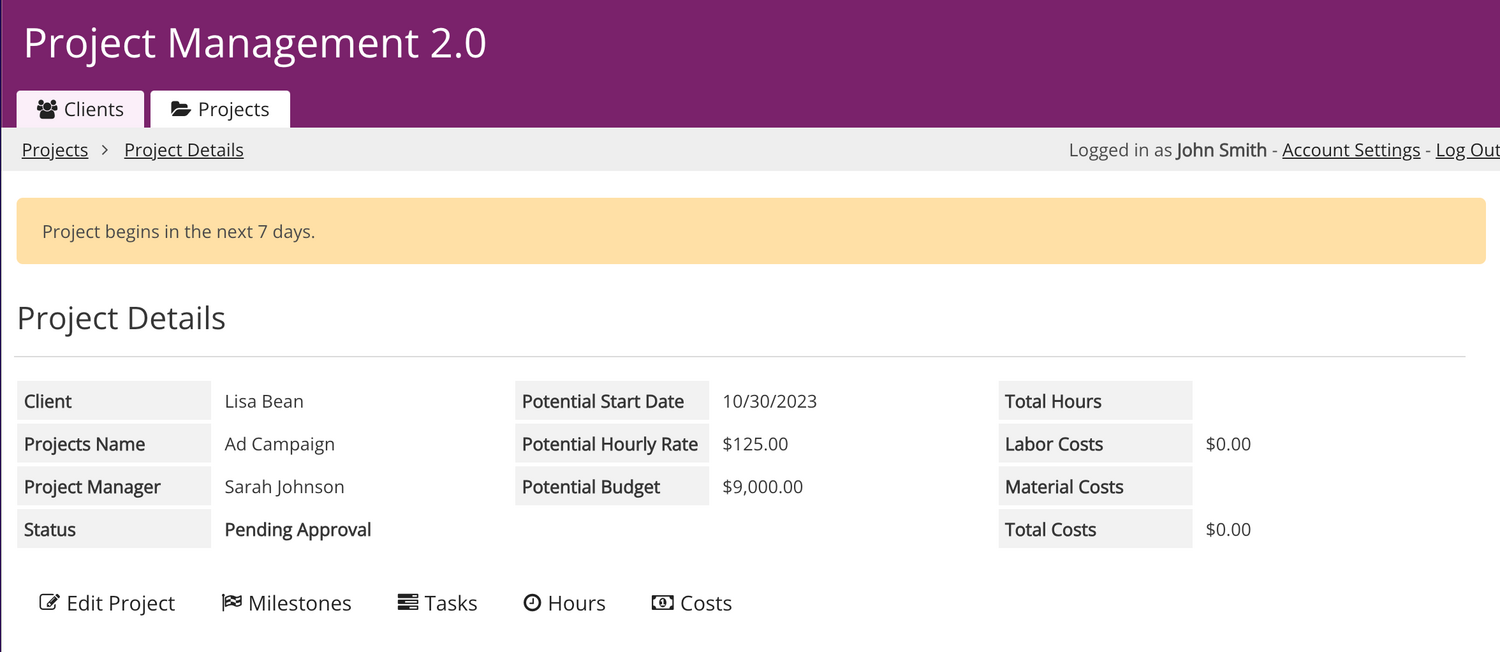Image resolution: width=1500 pixels, height=652 pixels.
Task: Click the pencil icon beside Edit Project
Action: point(49,602)
